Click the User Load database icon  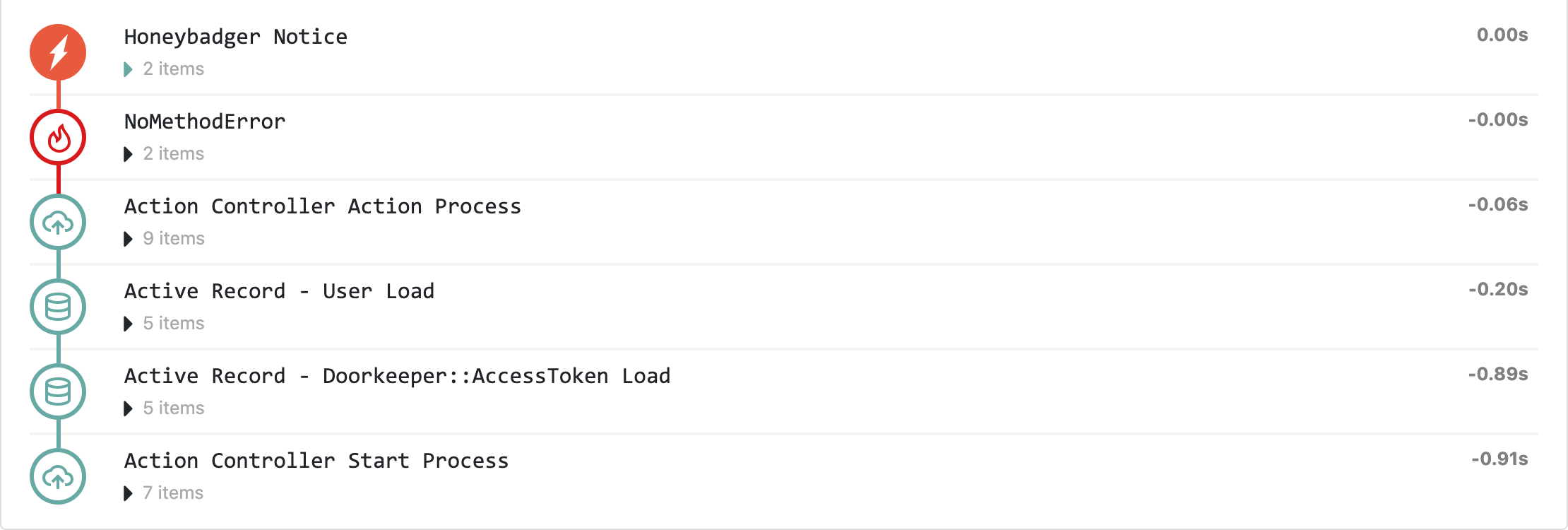(58, 307)
